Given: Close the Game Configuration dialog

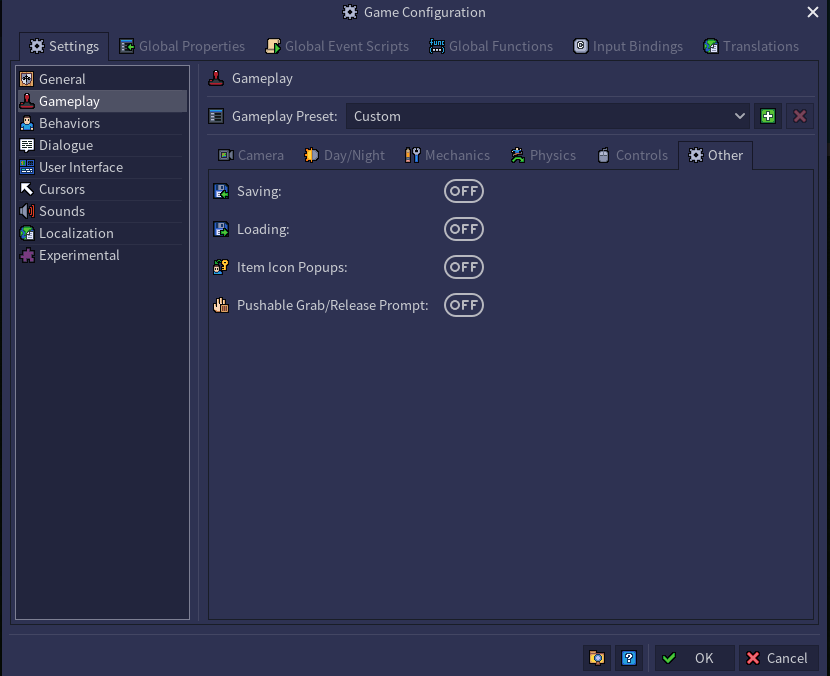Looking at the screenshot, I should coord(813,12).
